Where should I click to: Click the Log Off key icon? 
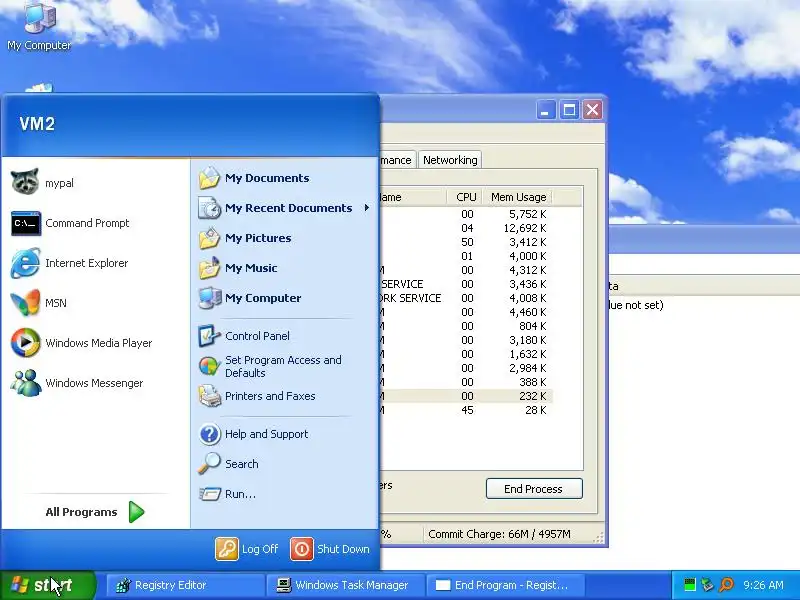coord(227,549)
